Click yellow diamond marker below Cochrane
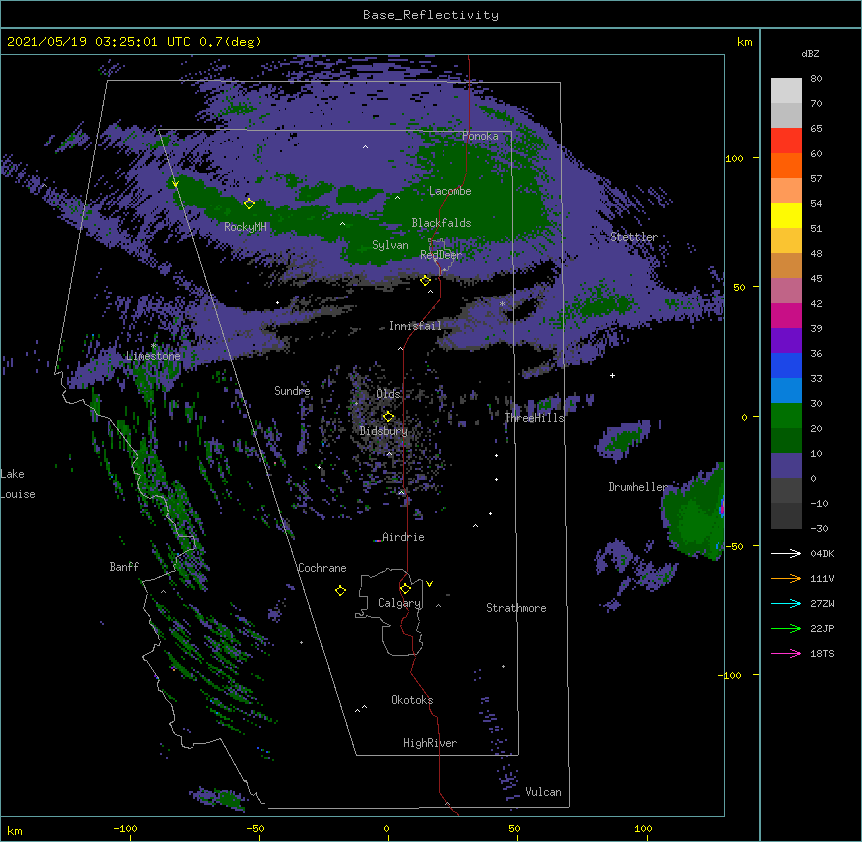Image resolution: width=862 pixels, height=842 pixels. (x=340, y=590)
